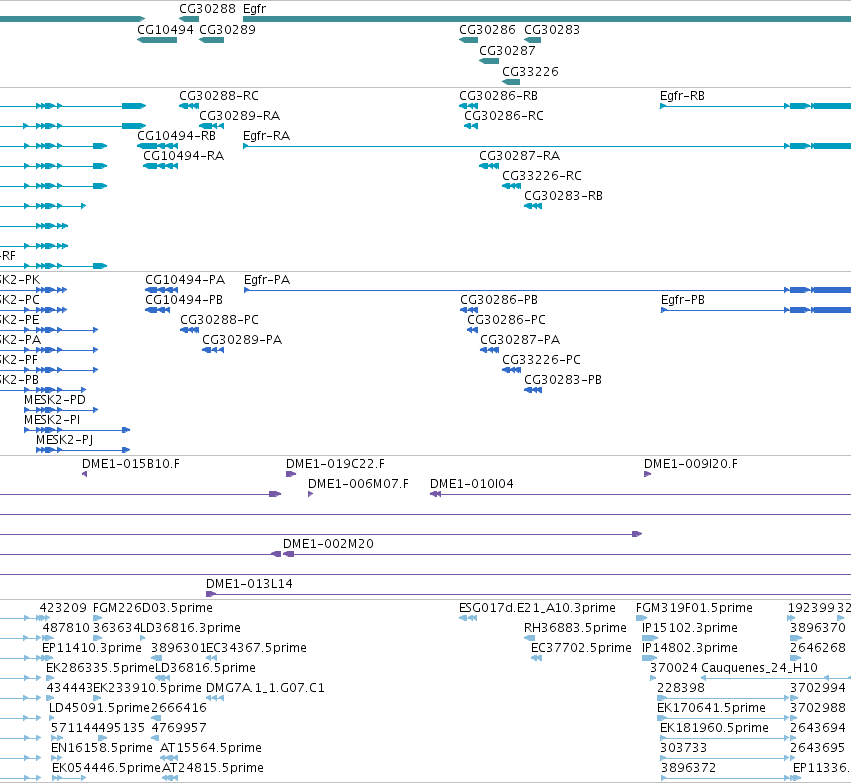Screen dimensions: 851x783
Task: Select the CG33226 gene label
Action: pyautogui.click(x=530, y=72)
